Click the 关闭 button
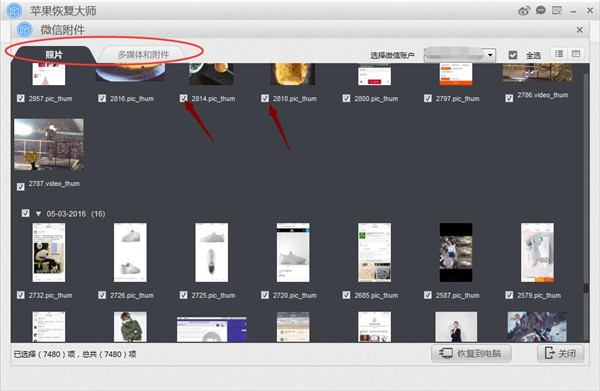The image size is (600, 391). 561,353
